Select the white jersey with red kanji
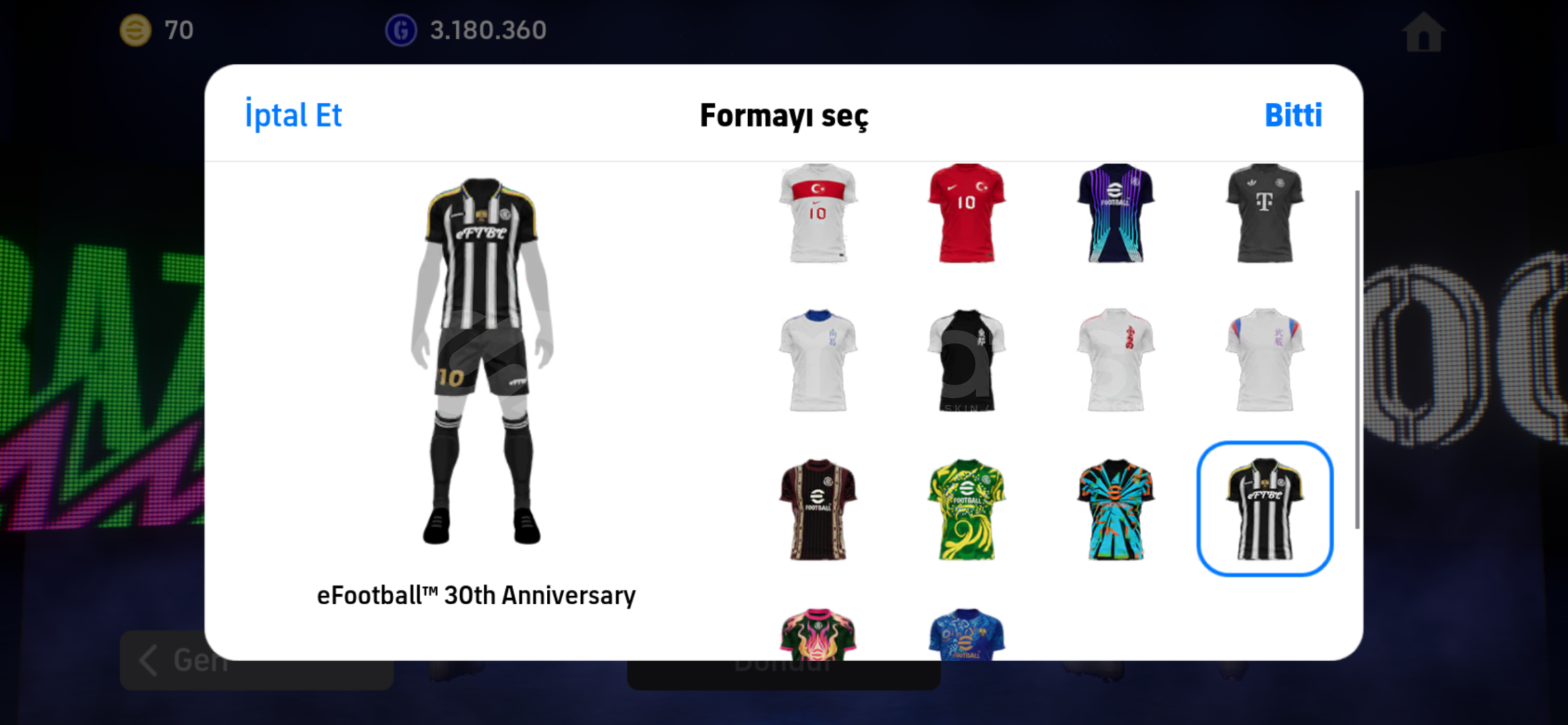 click(x=1115, y=360)
